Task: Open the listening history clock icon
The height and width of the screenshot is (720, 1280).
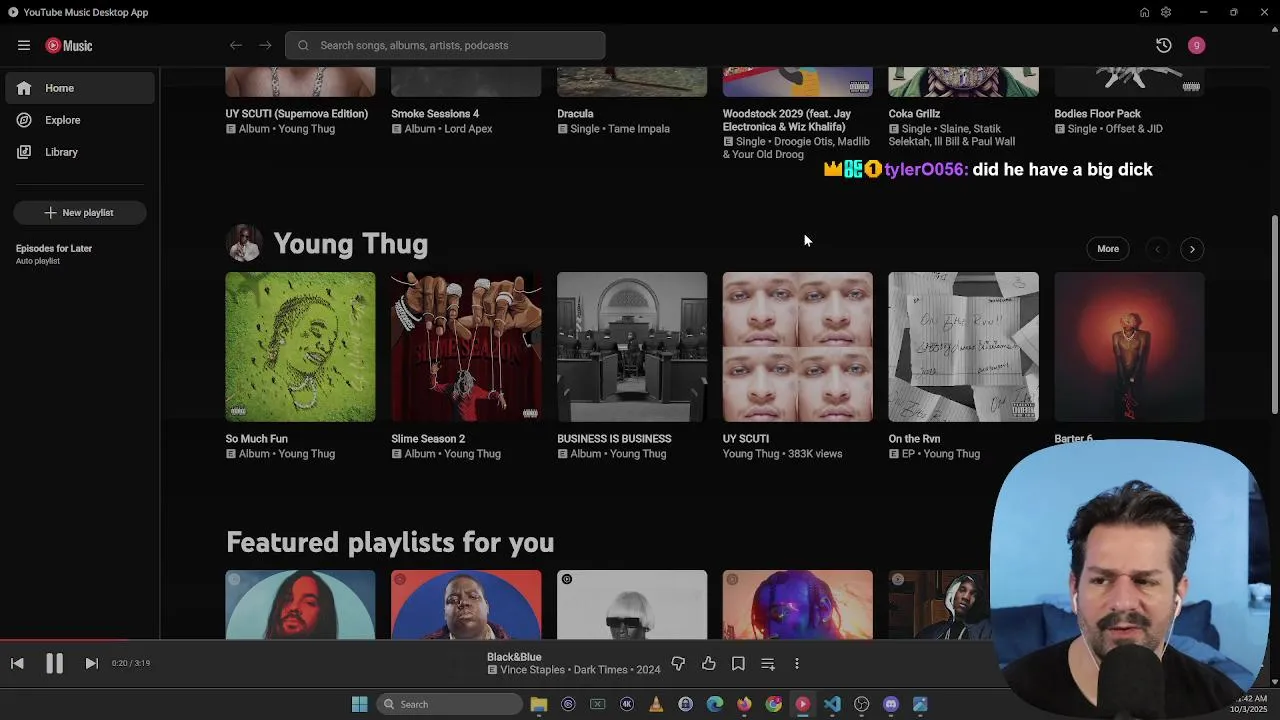Action: pos(1163,45)
